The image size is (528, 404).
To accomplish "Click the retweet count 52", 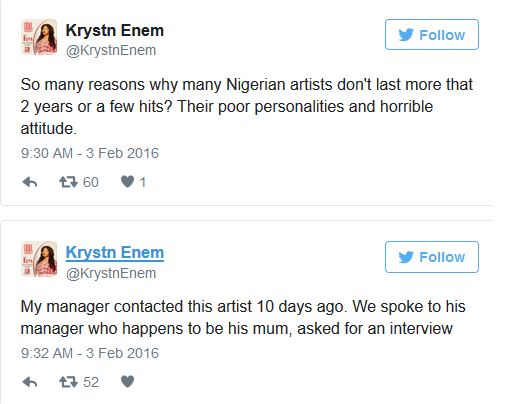I will [91, 382].
